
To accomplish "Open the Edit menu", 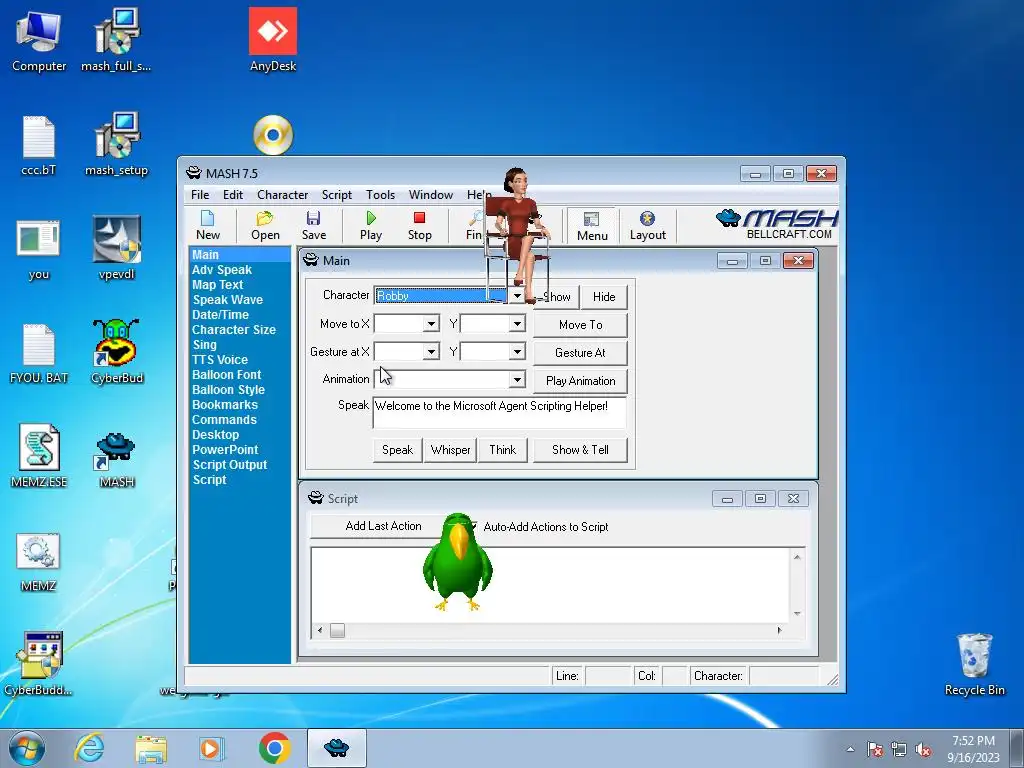I will [232, 195].
